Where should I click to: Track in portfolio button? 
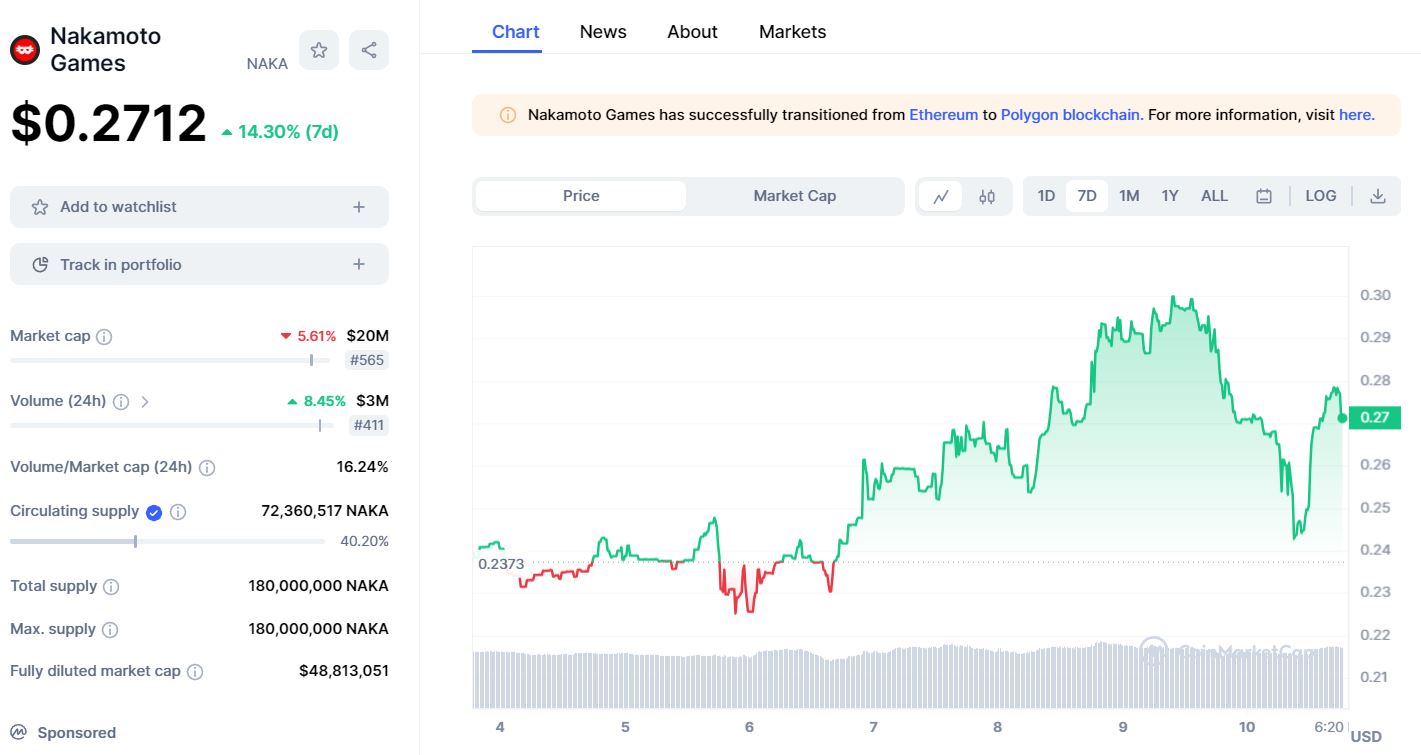(x=199, y=265)
